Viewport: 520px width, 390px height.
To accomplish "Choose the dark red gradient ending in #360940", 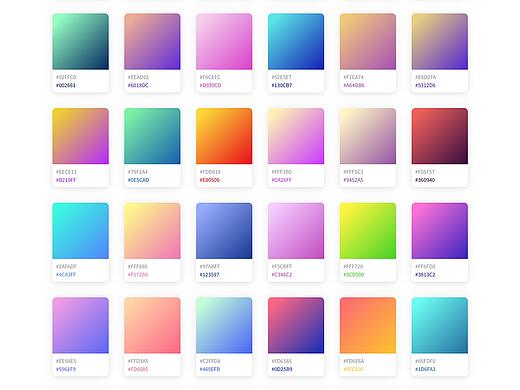I will 440,136.
